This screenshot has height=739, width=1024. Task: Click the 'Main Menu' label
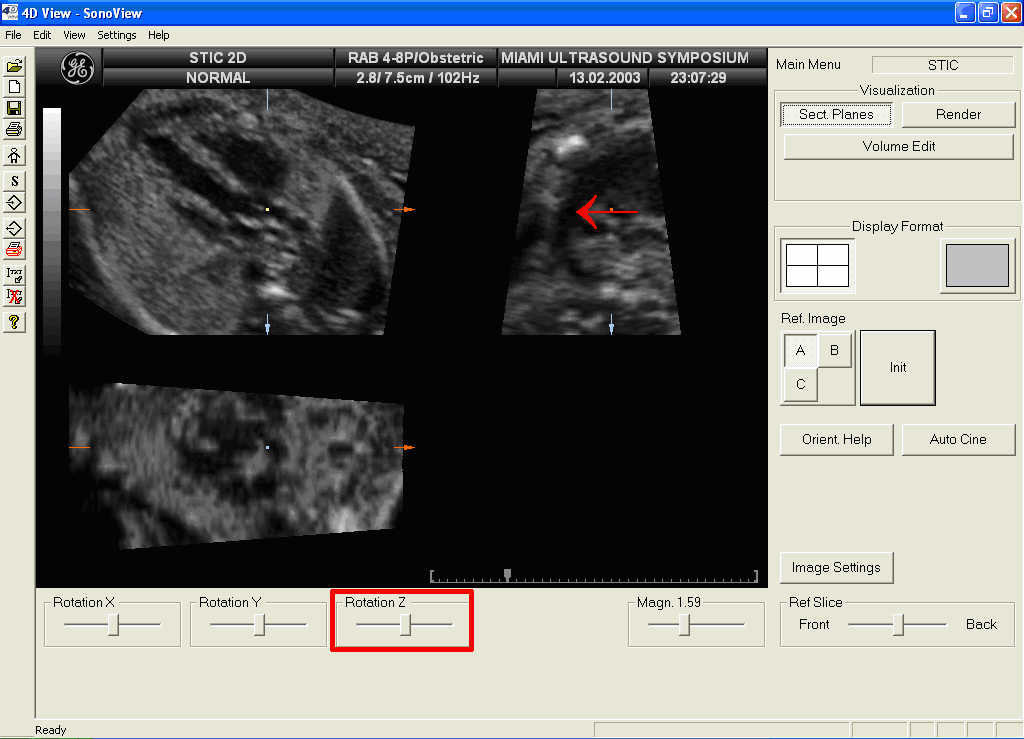[808, 65]
